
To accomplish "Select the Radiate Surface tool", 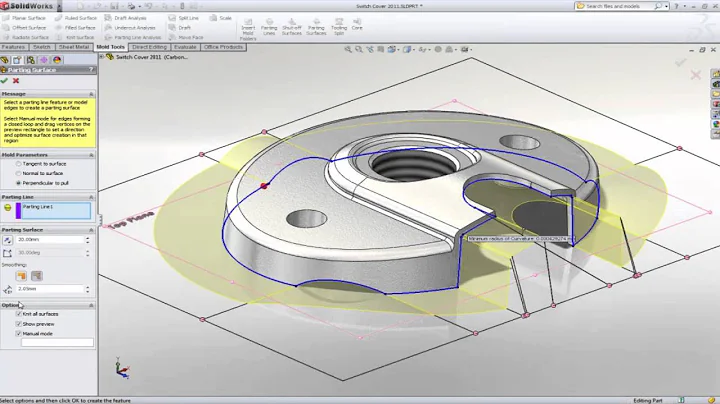I will [25, 37].
